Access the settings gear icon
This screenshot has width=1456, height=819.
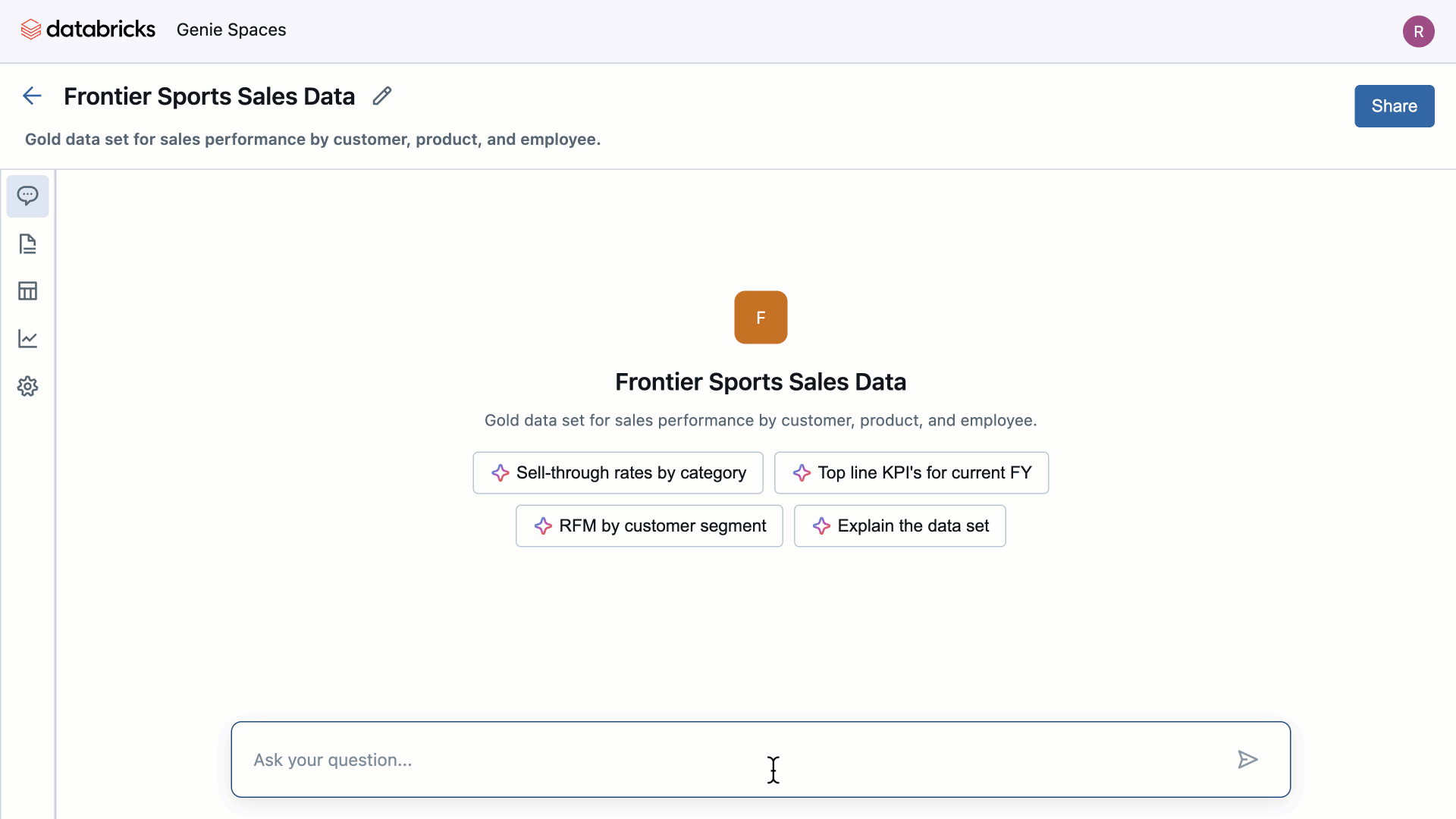(28, 386)
